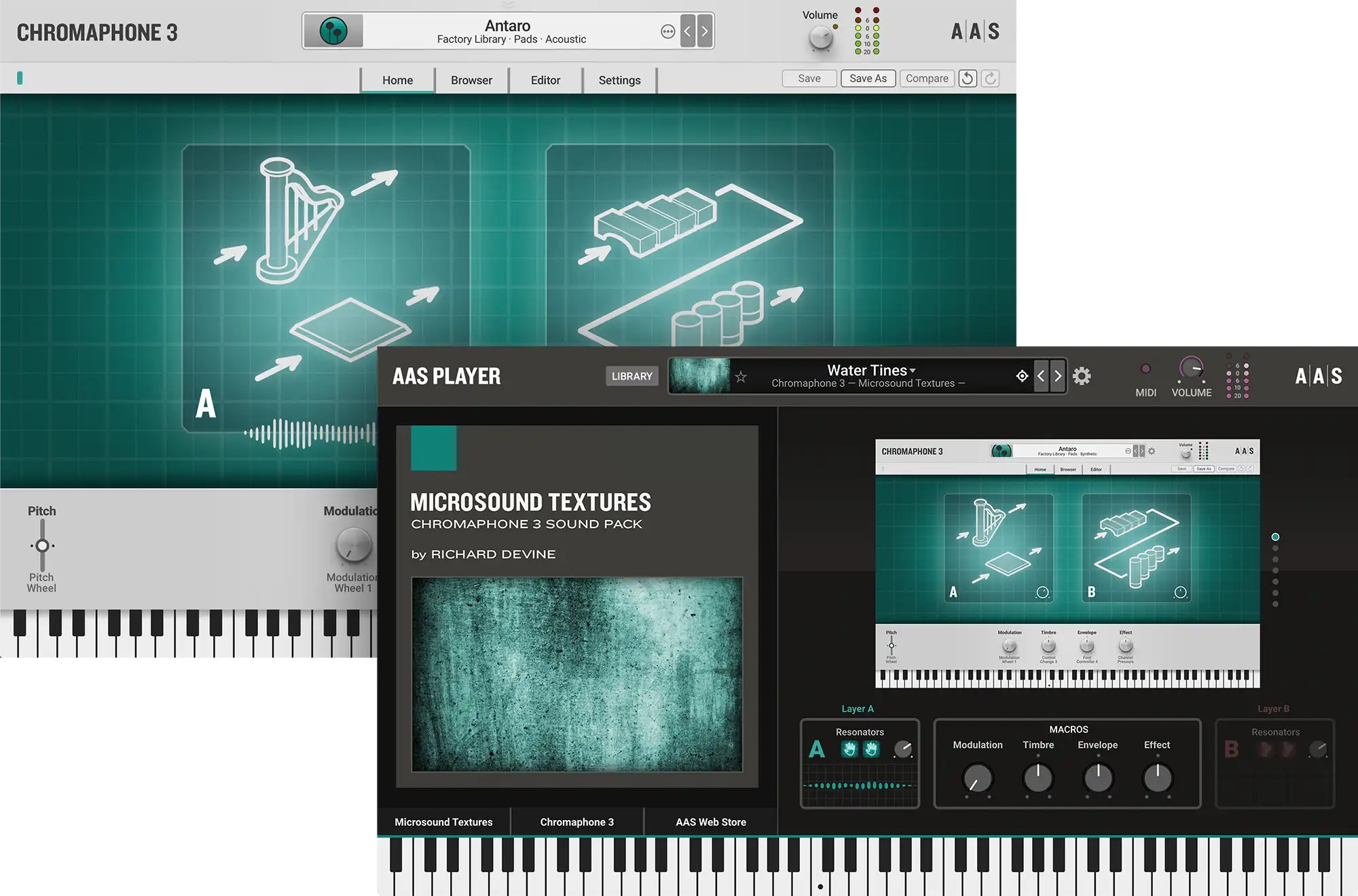Screen dimensions: 1358x896
Task: Open the LIBRARY button in AAS Player
Action: (x=631, y=376)
